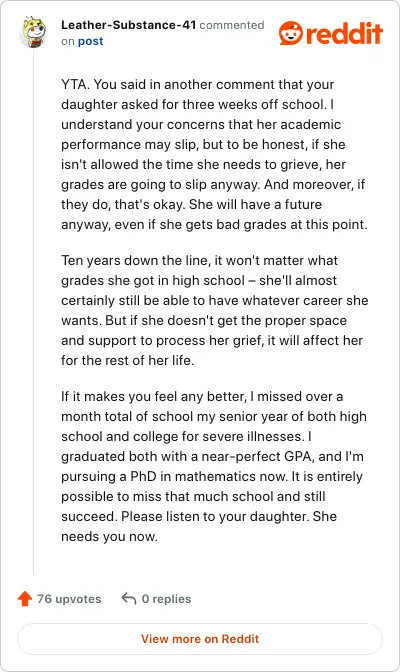Click the text "for the rest of her life."
400x672 pixels.
[x=127, y=360]
